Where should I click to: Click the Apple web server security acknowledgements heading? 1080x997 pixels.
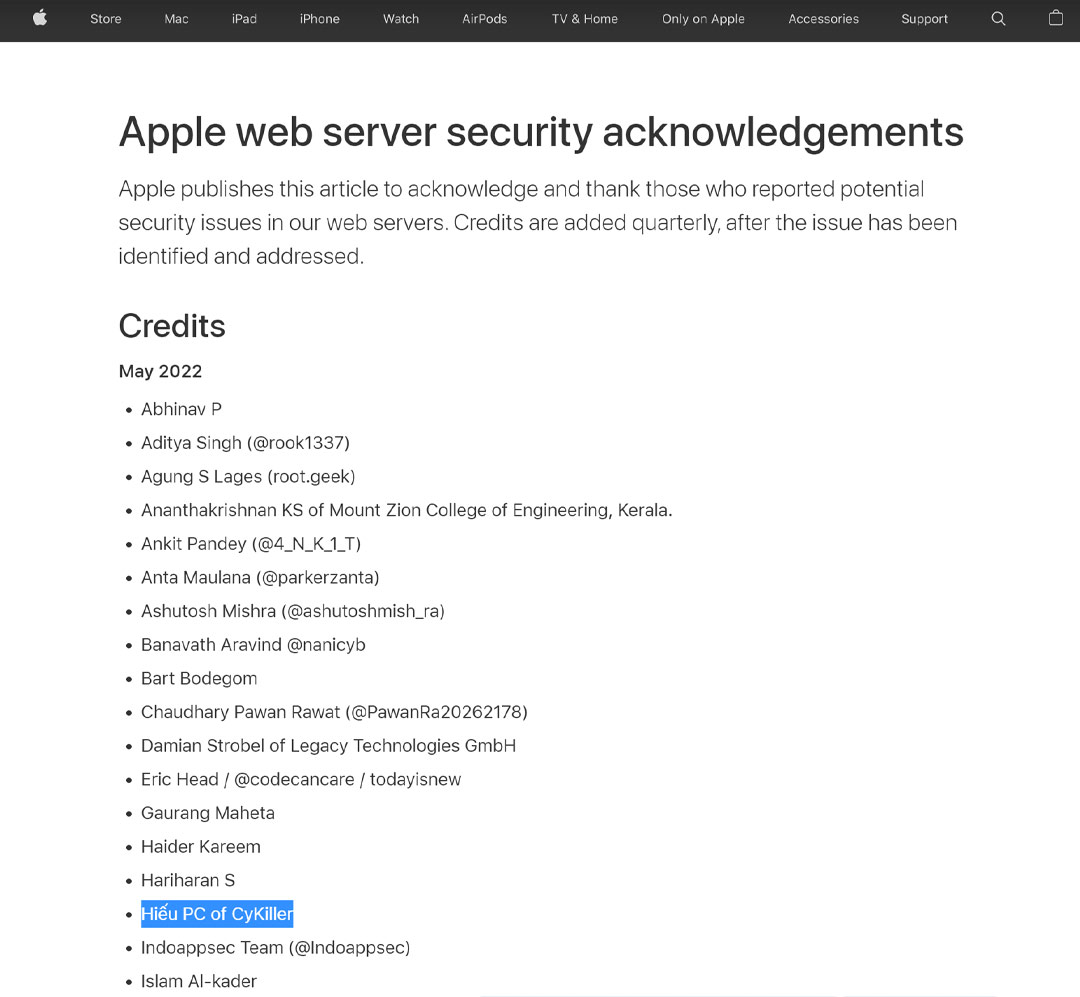coord(541,131)
